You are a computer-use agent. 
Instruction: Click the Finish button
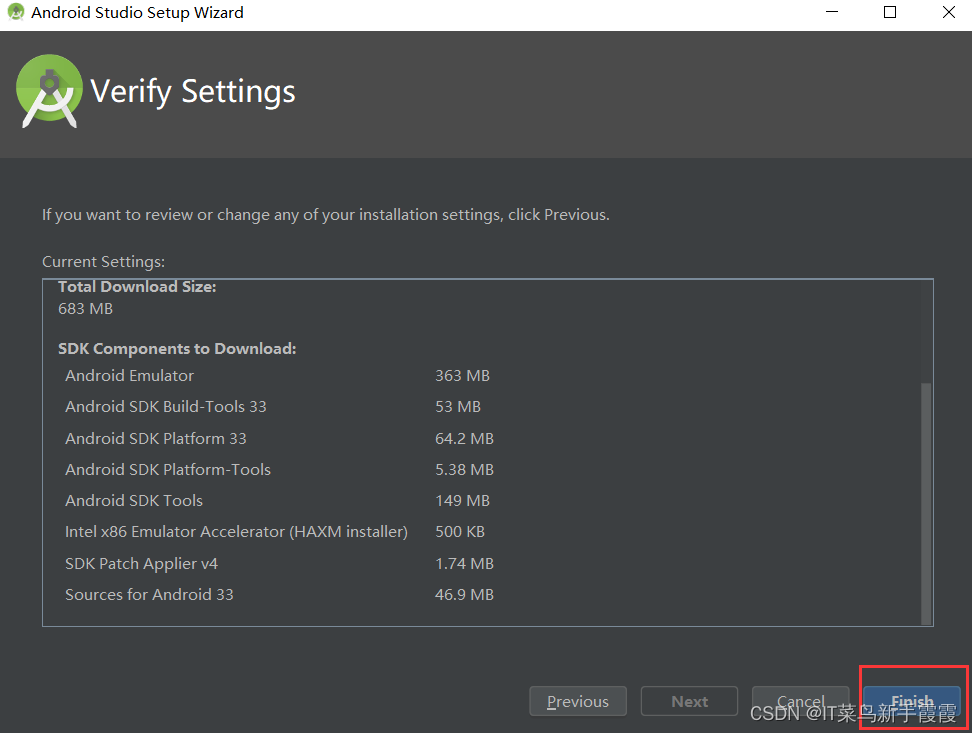pyautogui.click(x=912, y=701)
